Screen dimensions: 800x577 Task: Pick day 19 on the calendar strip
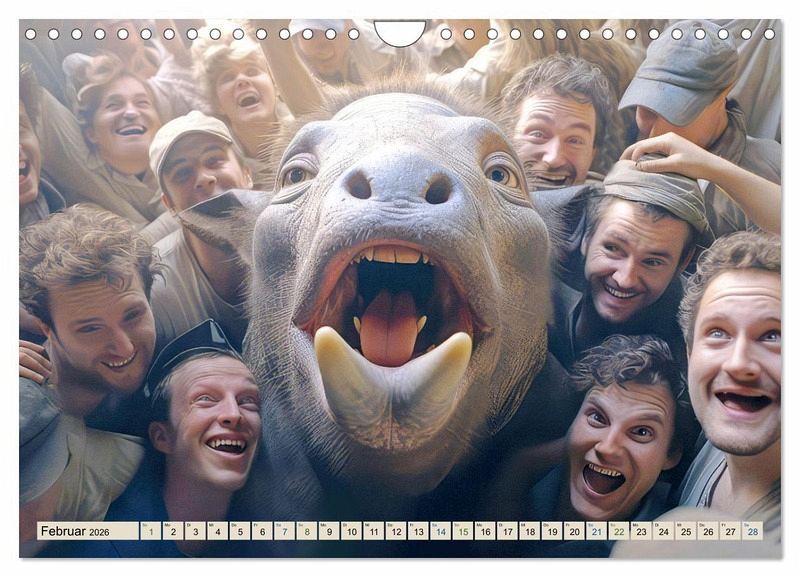pyautogui.click(x=551, y=531)
